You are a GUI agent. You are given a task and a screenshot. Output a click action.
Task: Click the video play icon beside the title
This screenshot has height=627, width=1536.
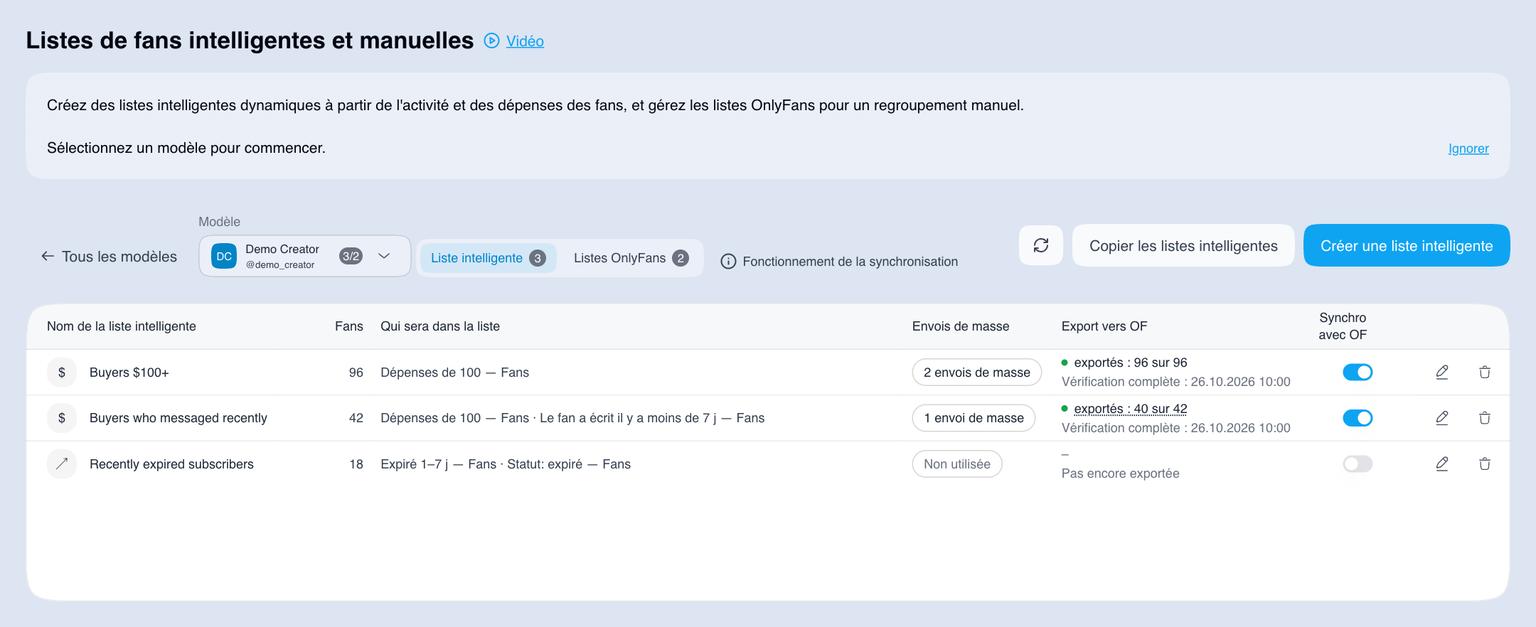point(491,41)
